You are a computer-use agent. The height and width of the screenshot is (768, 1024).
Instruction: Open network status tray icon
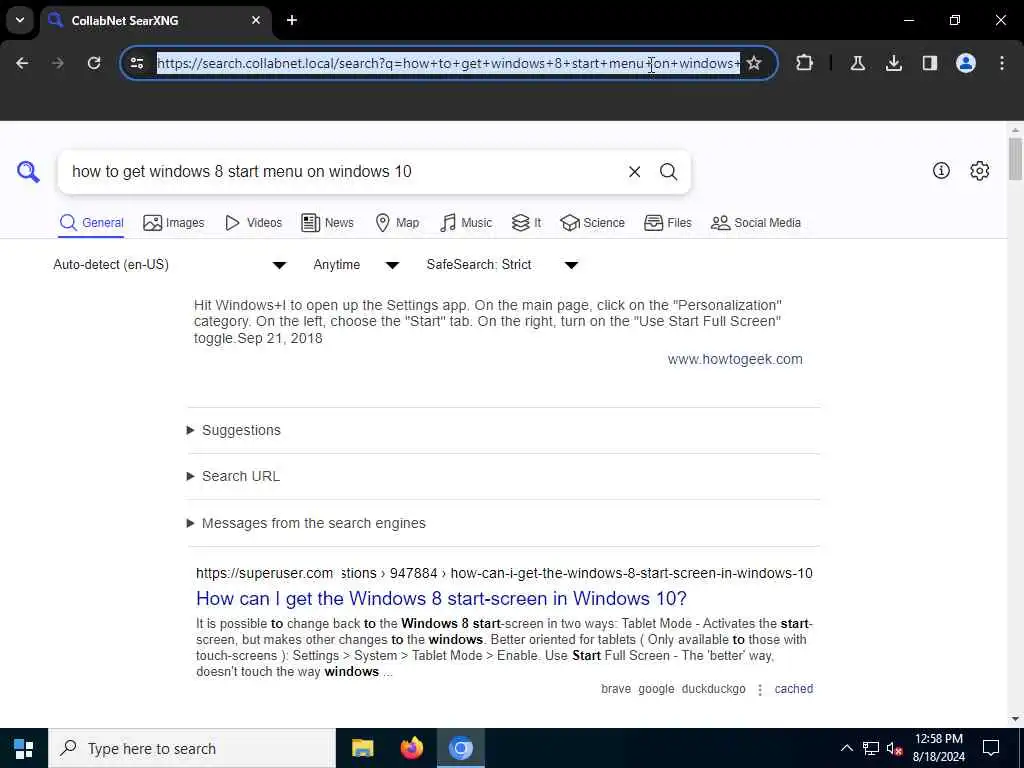871,748
